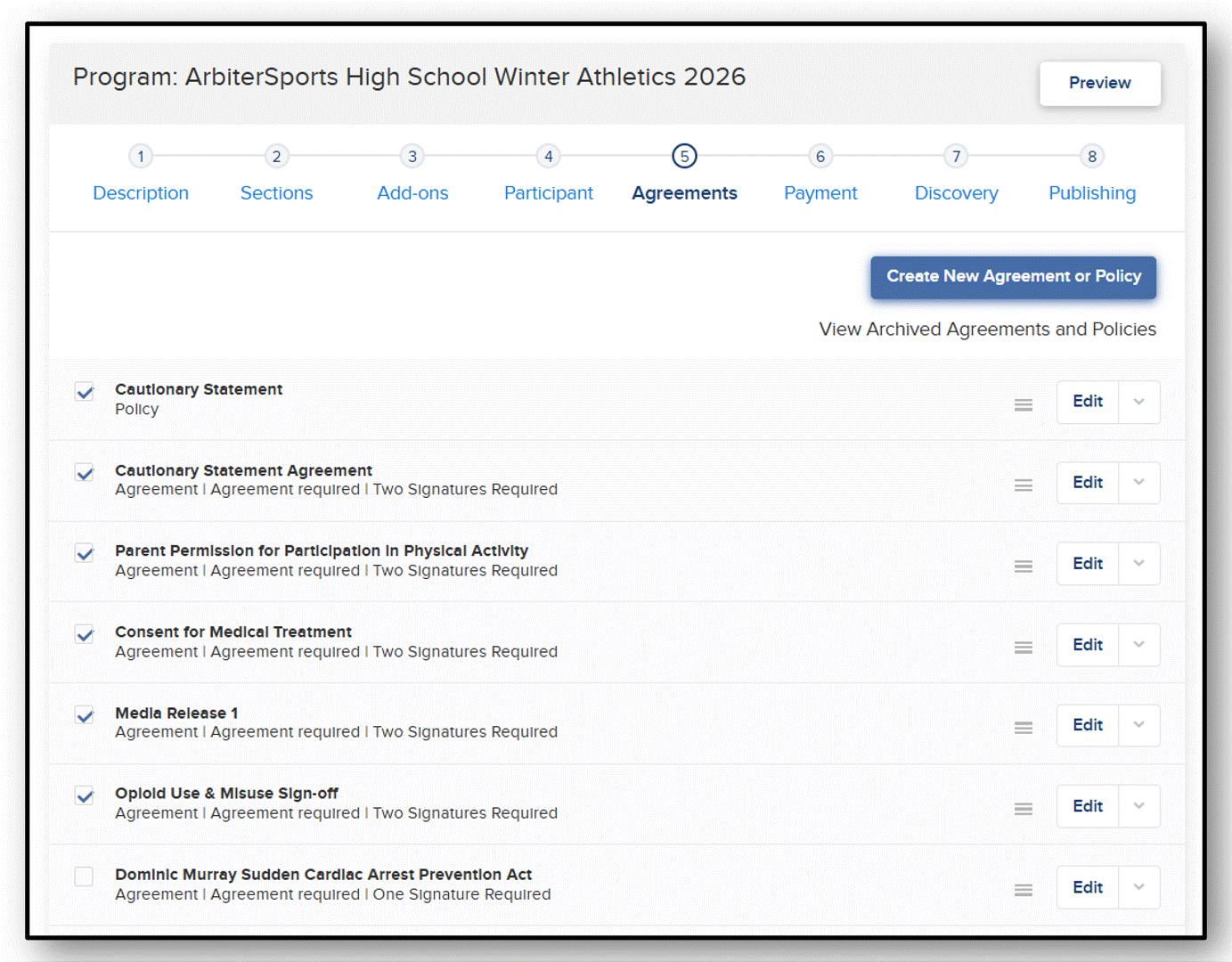This screenshot has height=962, width=1232.
Task: Click 'Parent Permission for Participation in Physical Activity' title
Action: coord(322,551)
